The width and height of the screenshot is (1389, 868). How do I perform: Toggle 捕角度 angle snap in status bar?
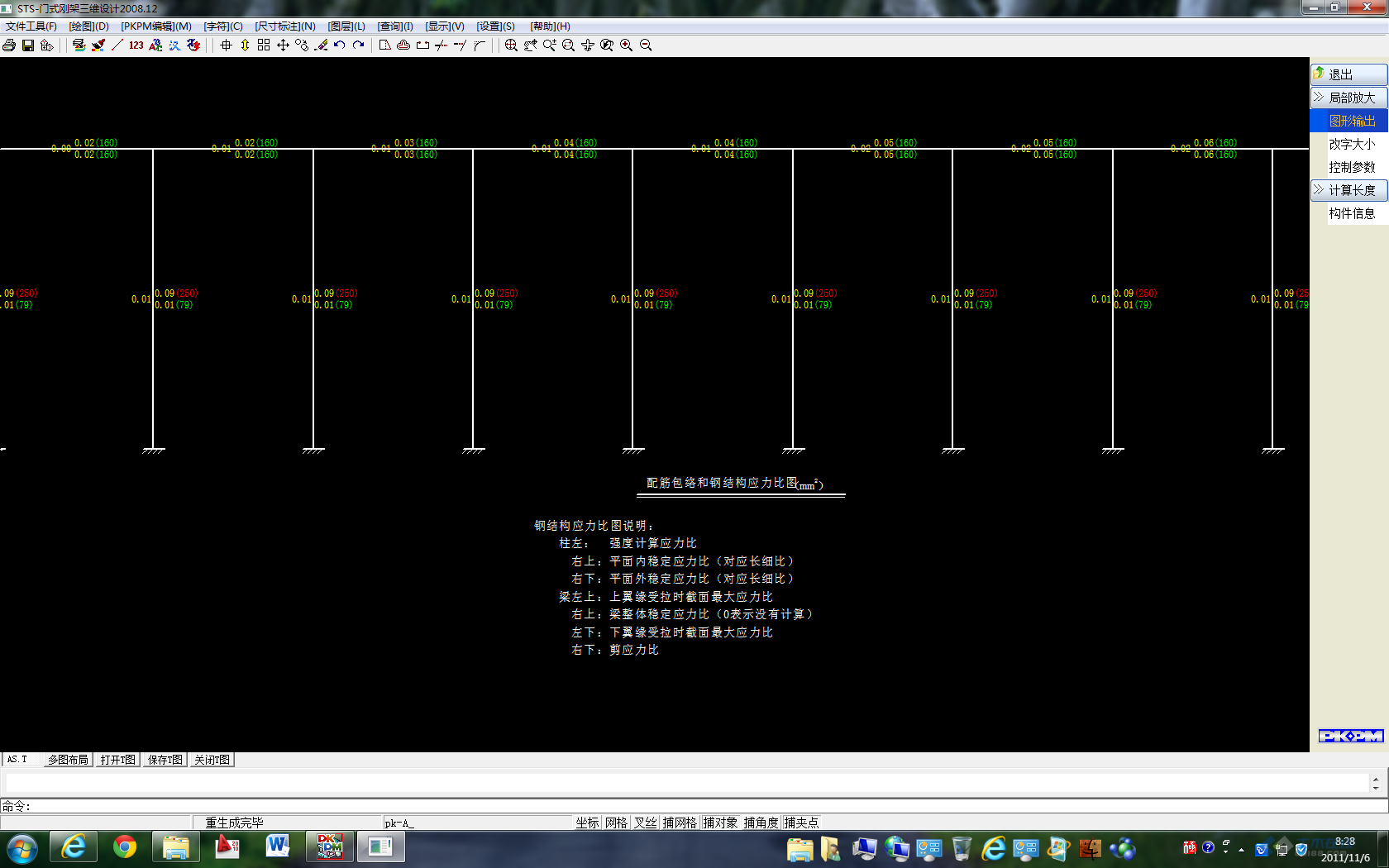(761, 823)
